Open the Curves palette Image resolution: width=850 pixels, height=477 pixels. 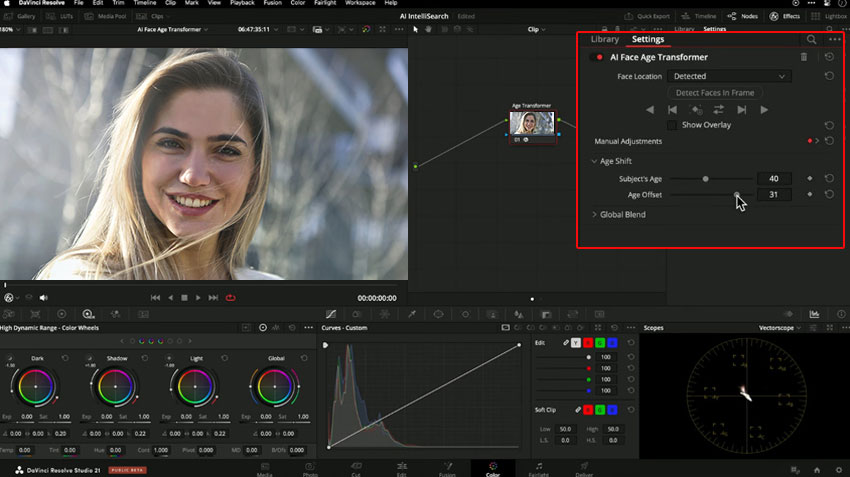click(x=331, y=314)
